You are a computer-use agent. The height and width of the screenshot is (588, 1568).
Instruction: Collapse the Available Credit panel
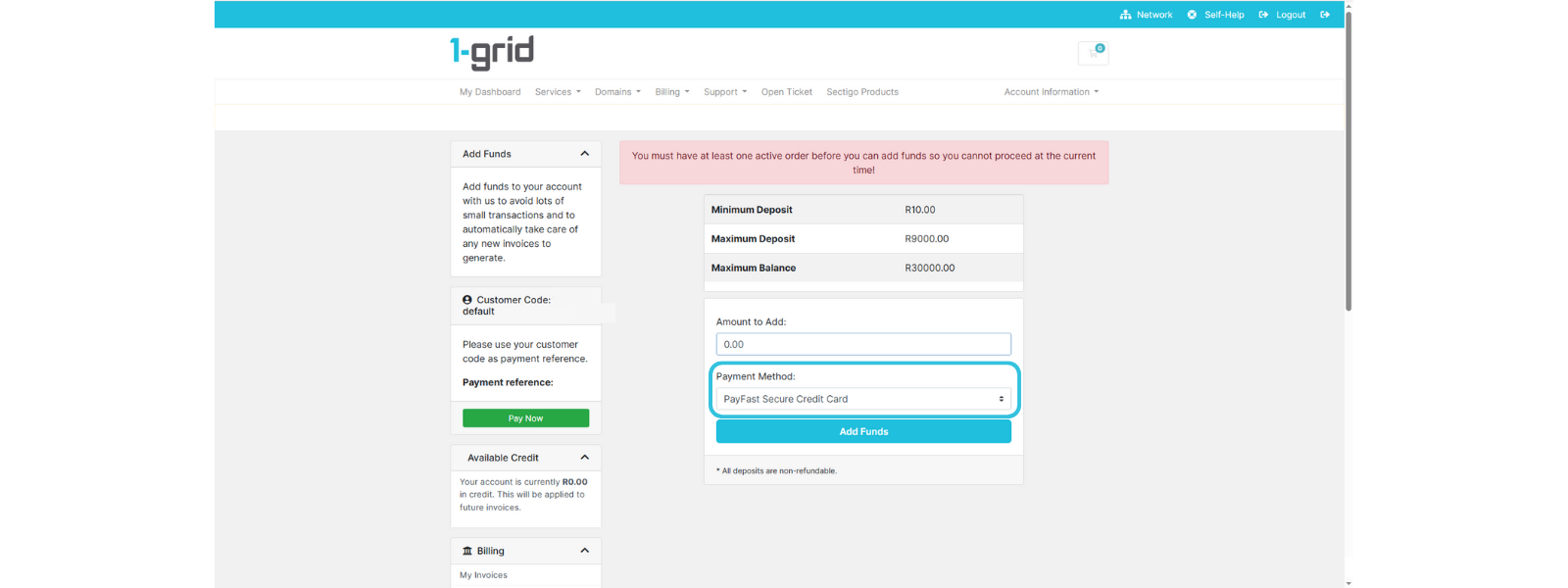tap(584, 458)
